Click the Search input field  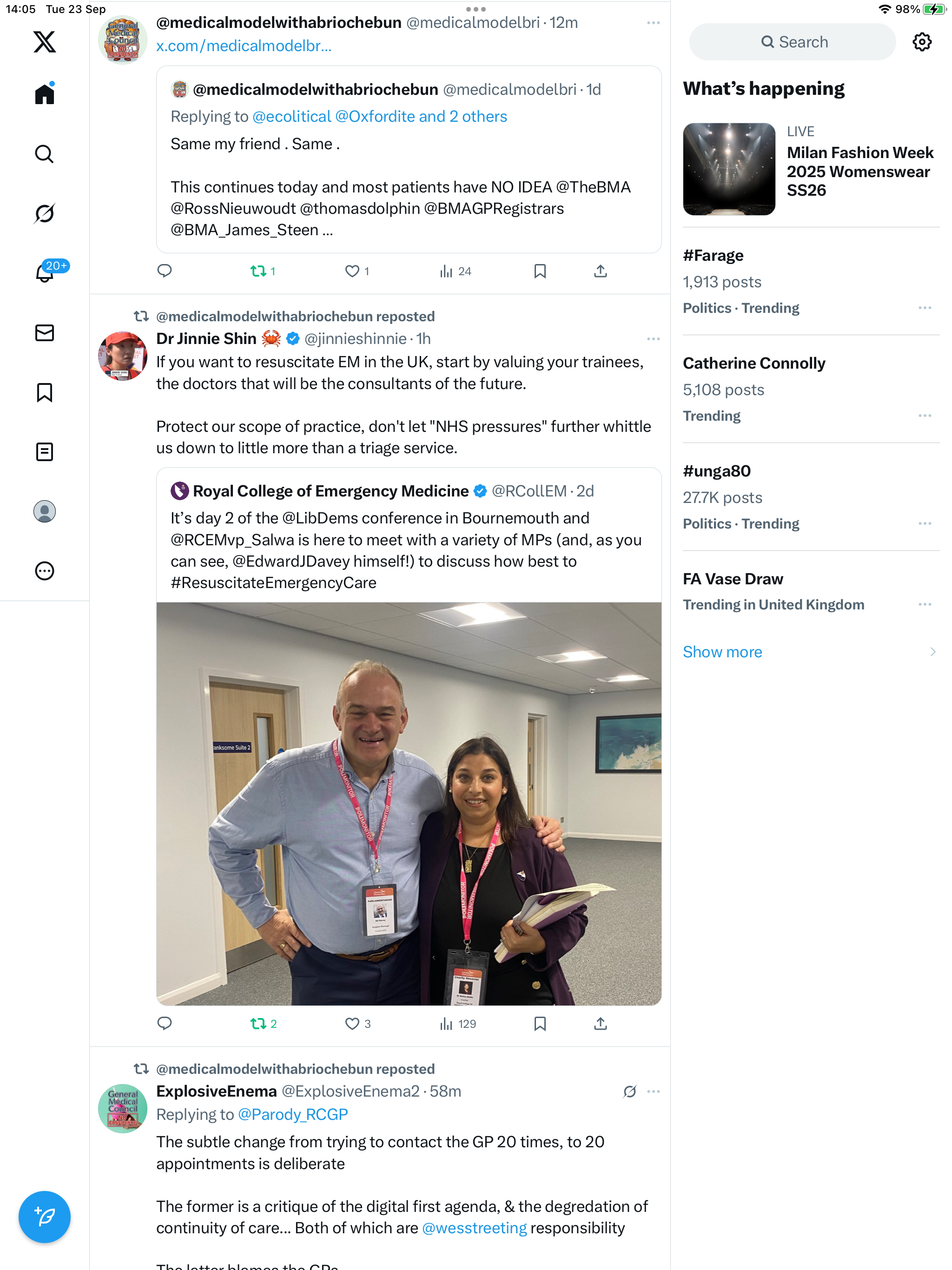(793, 42)
